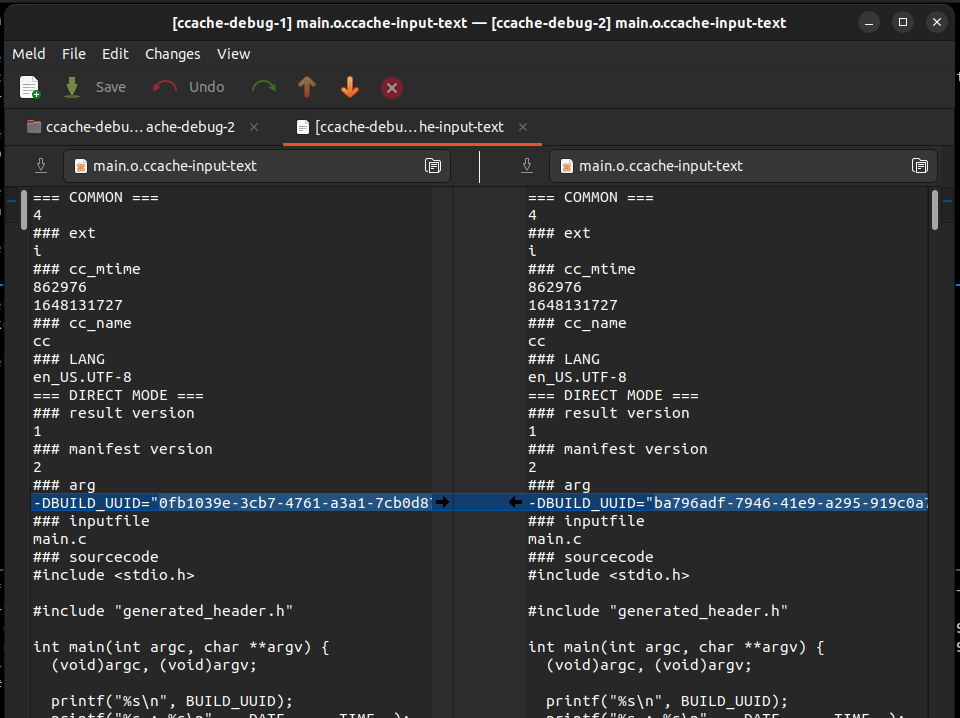Open the Edit menu
Screen dimensions: 960x718
click(115, 54)
